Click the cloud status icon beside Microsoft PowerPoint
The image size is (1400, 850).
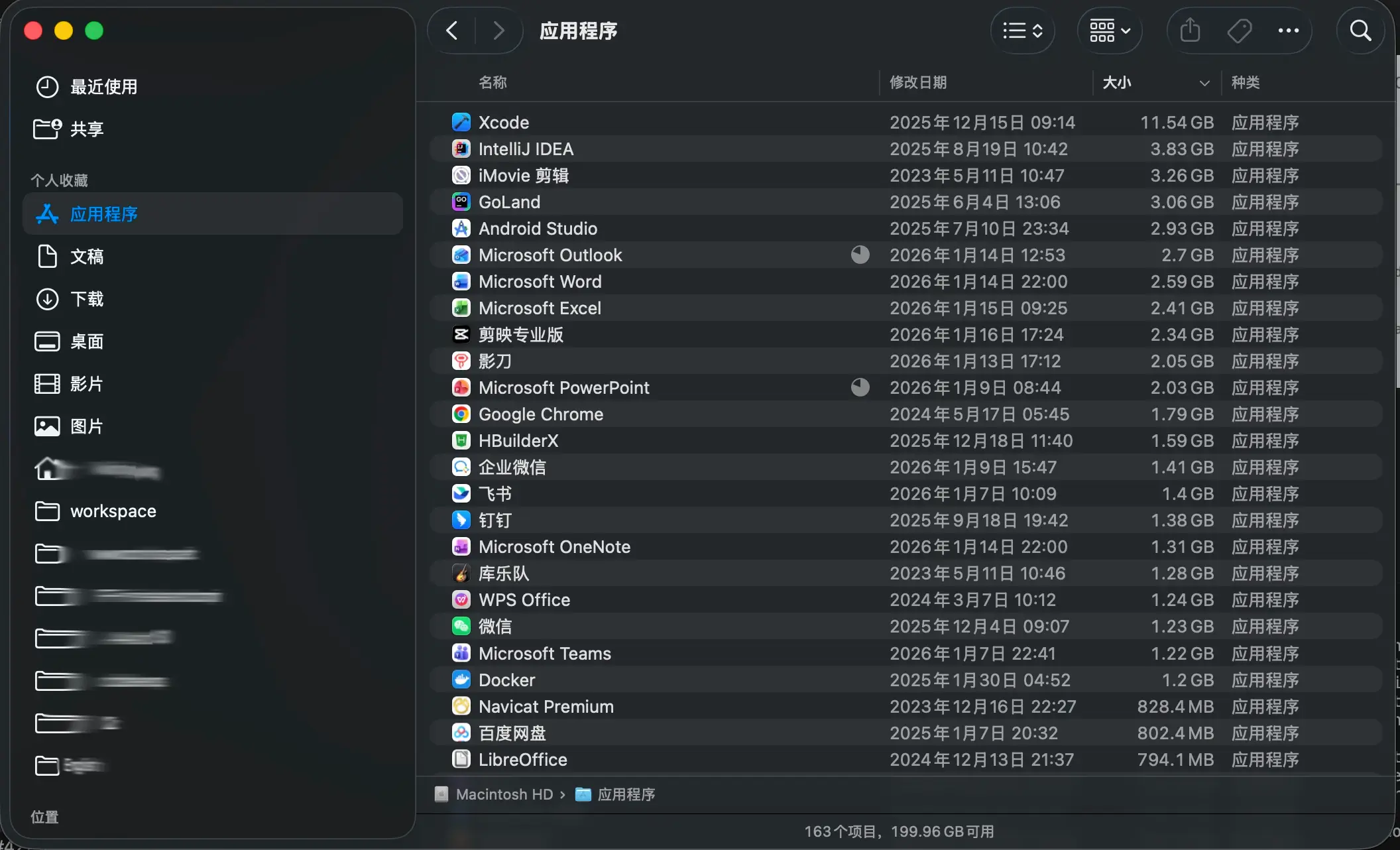(x=860, y=387)
